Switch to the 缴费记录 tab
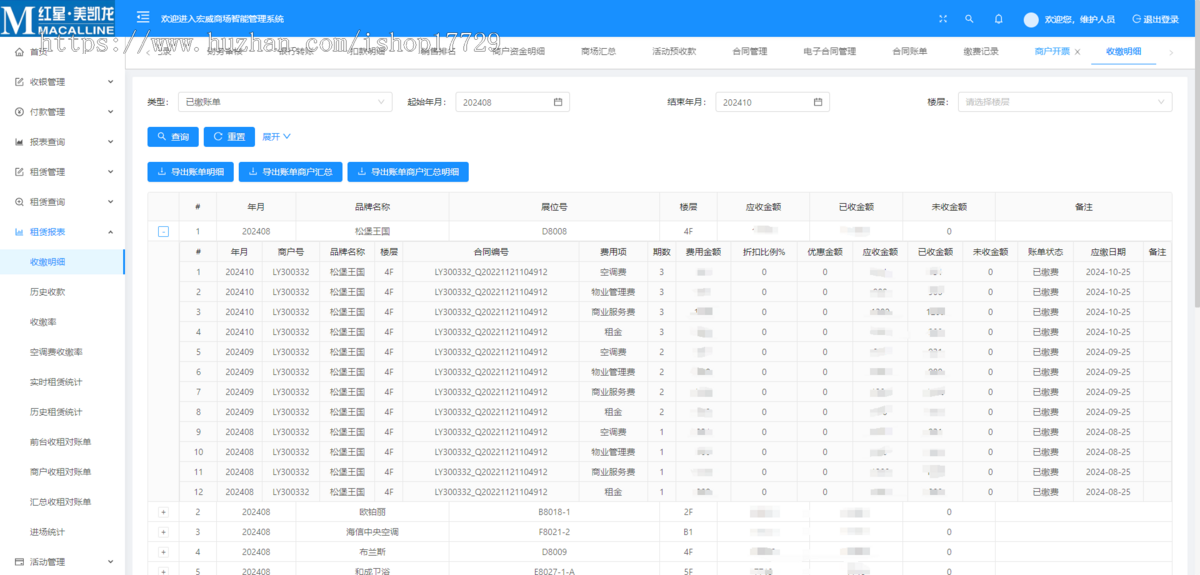Screen dimensions: 1200x575 click(981, 51)
